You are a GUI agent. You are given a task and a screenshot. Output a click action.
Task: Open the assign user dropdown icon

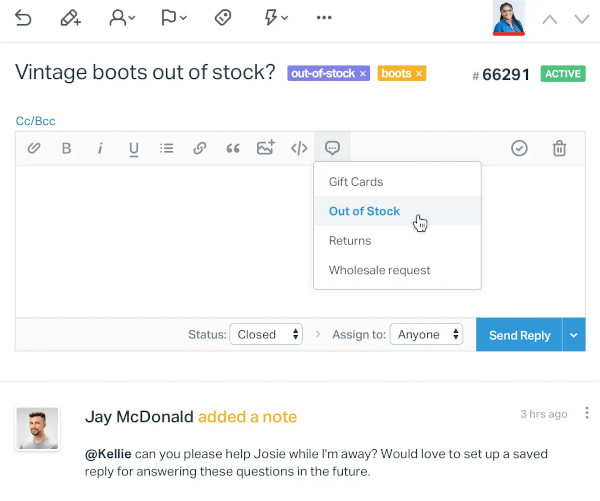point(122,18)
